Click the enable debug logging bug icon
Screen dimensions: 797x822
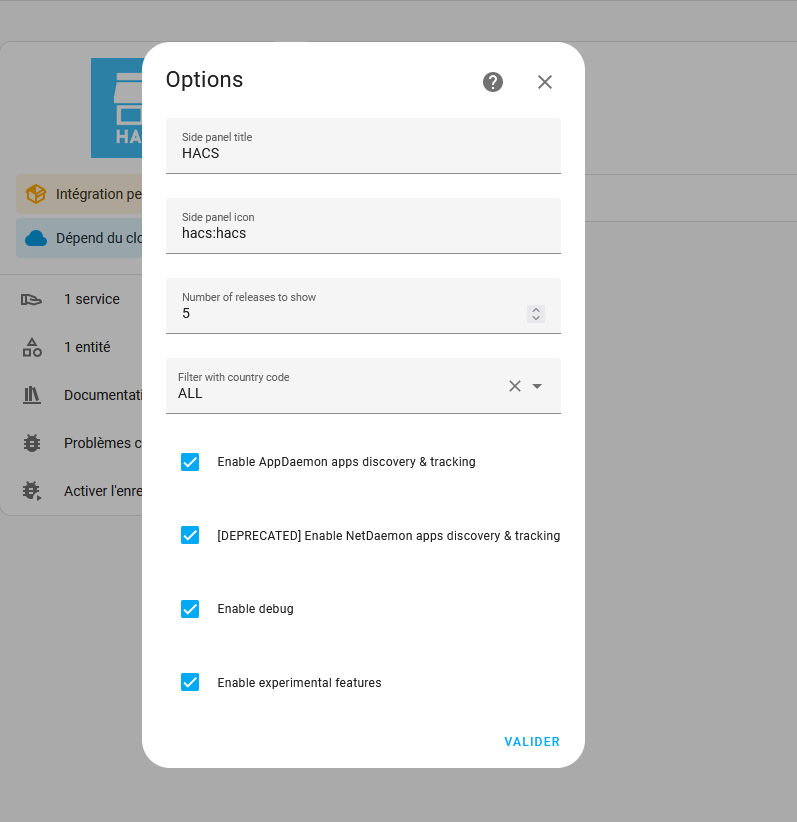pos(32,491)
